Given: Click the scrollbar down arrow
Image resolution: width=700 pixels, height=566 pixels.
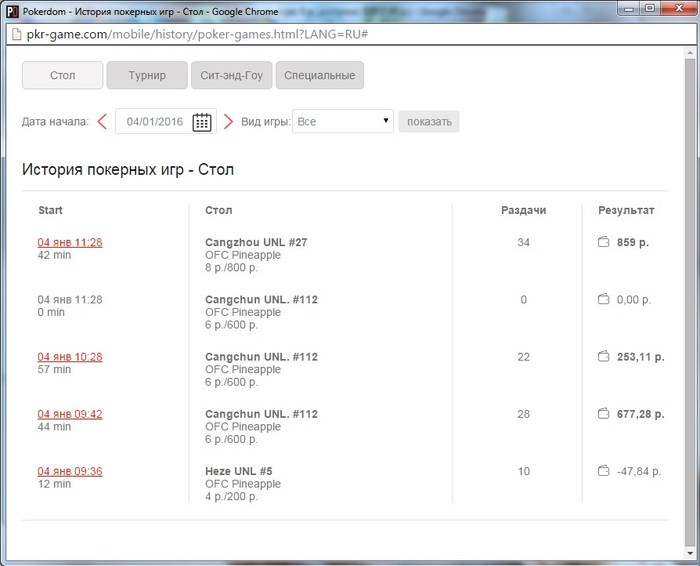Looking at the screenshot, I should click(690, 553).
